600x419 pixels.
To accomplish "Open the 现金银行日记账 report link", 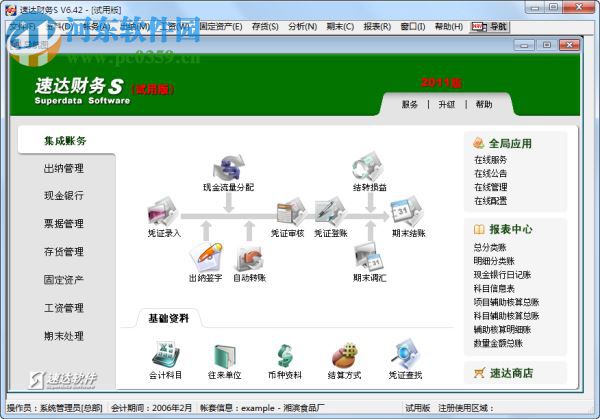I will tap(502, 275).
